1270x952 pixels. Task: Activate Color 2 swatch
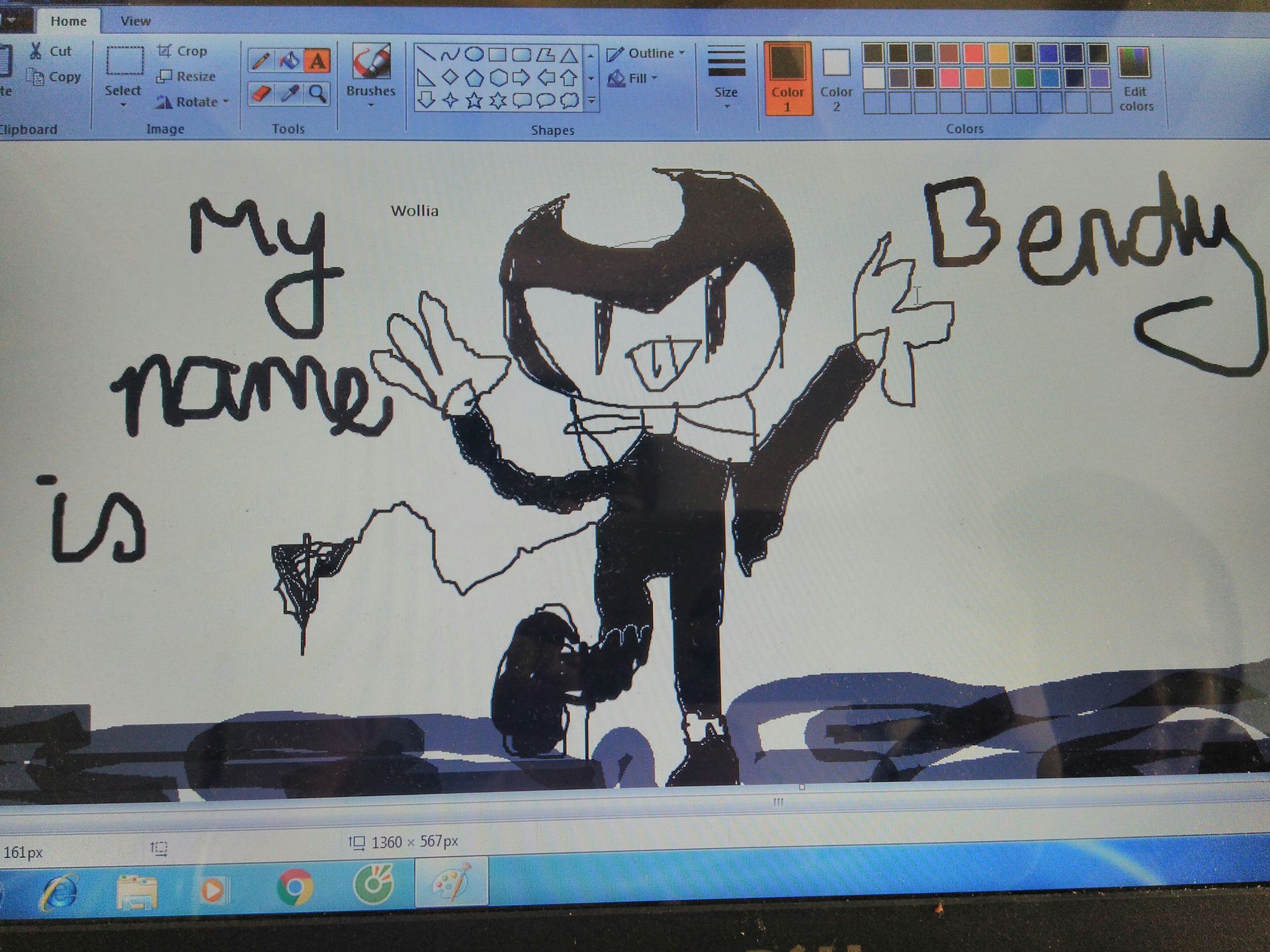[836, 79]
